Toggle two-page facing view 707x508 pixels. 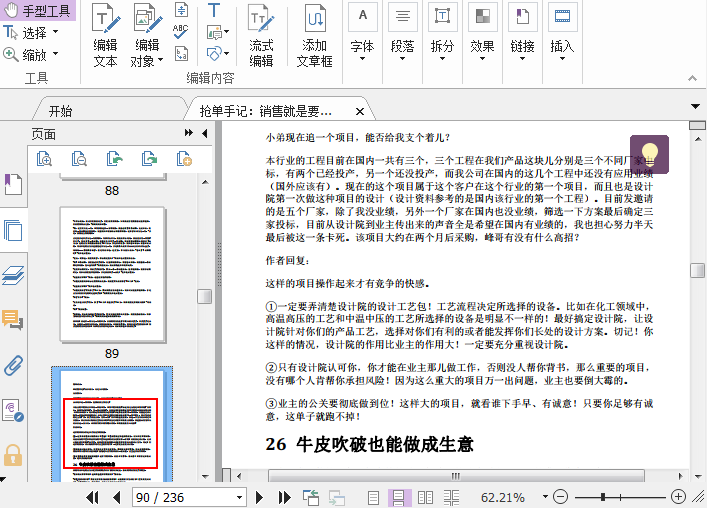pos(425,497)
